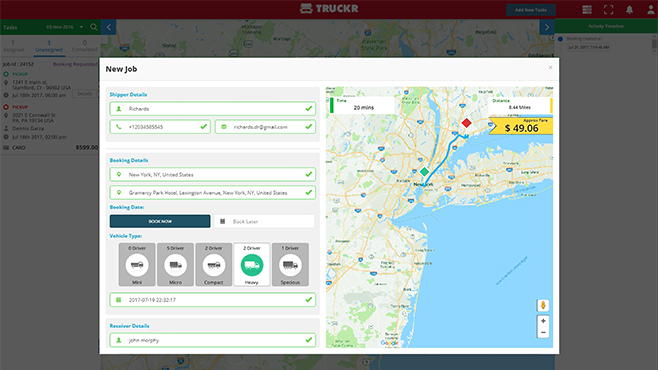658x370 pixels.
Task: Click the red destination marker on map
Action: point(466,123)
